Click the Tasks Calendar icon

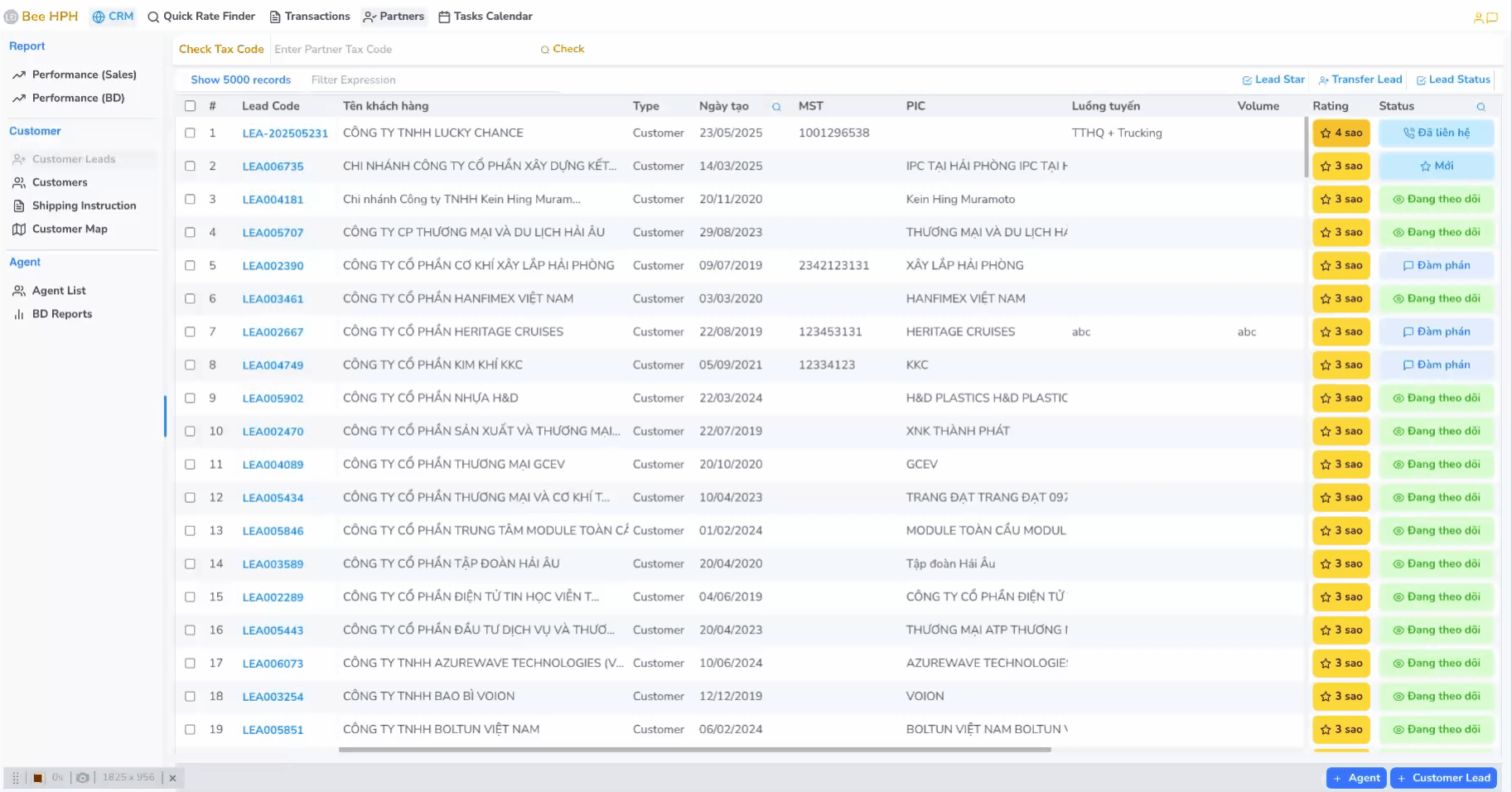click(444, 17)
